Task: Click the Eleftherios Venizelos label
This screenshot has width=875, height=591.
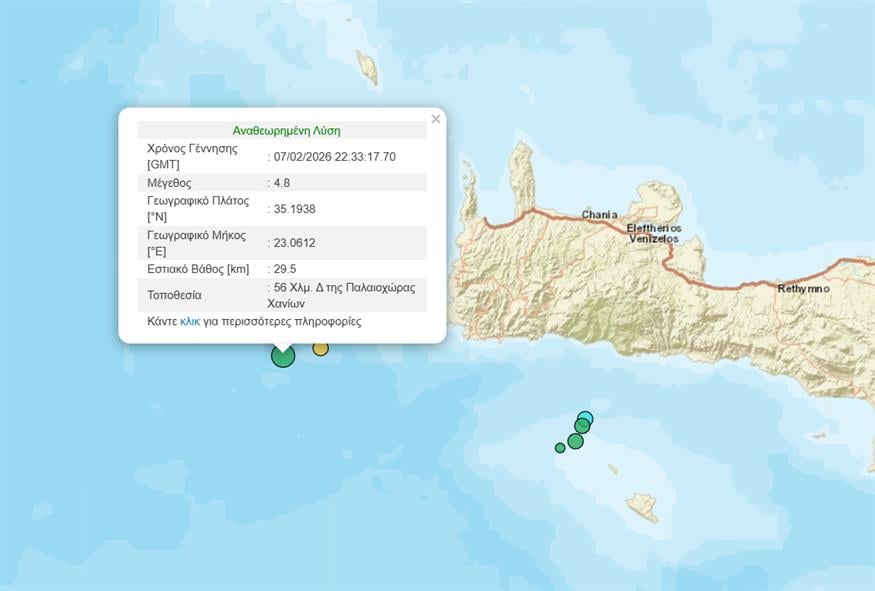Action: tap(654, 233)
